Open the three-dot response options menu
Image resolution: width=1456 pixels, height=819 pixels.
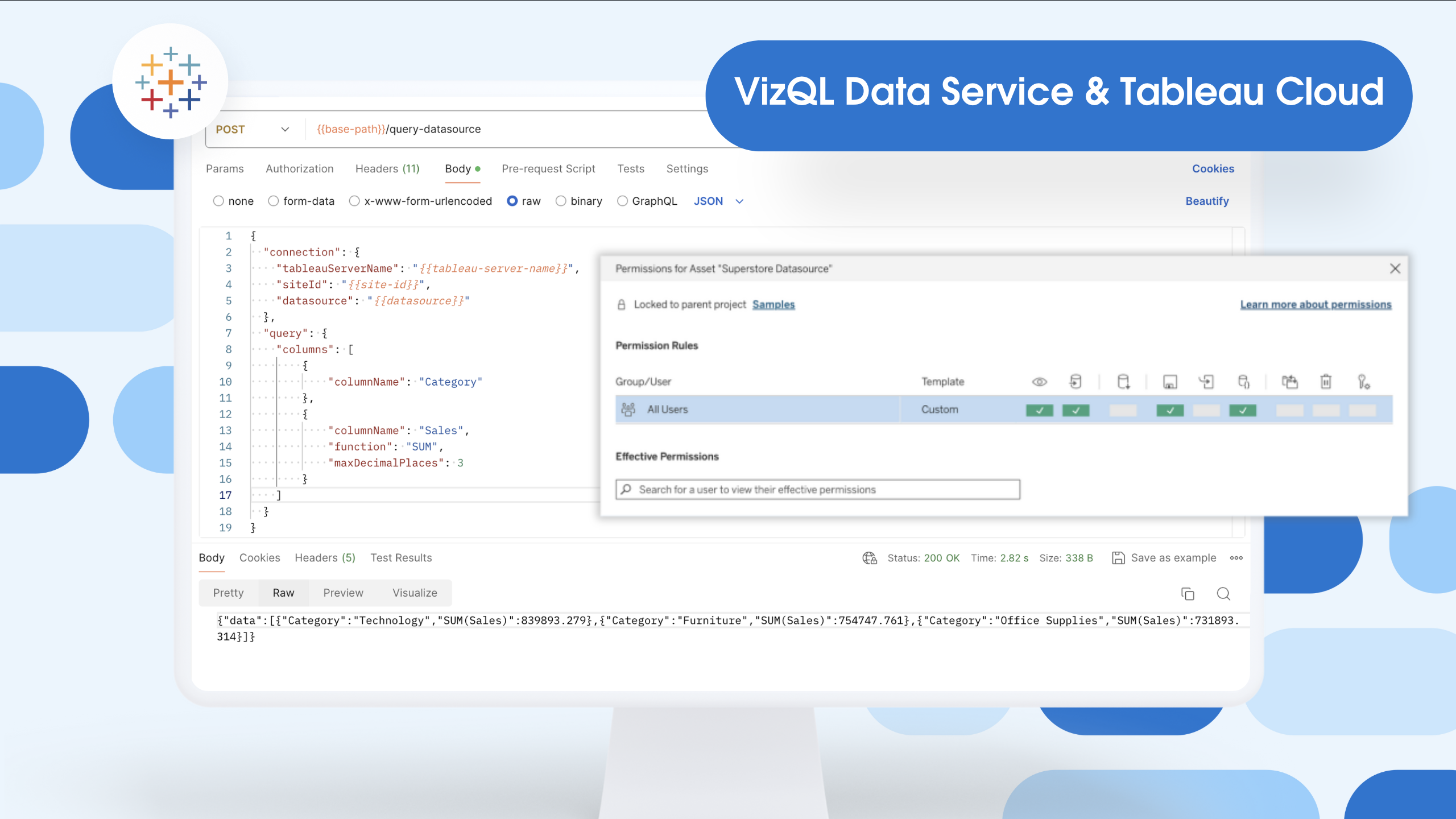coord(1236,558)
